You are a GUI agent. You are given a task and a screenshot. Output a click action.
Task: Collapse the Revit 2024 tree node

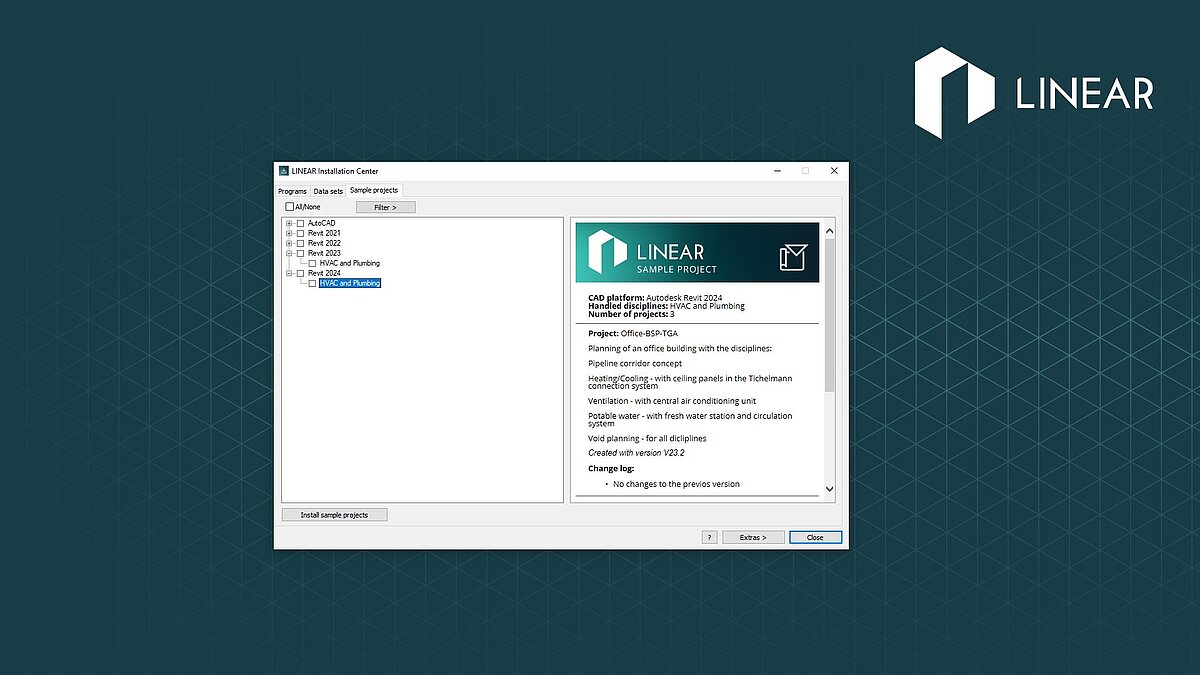click(x=289, y=273)
